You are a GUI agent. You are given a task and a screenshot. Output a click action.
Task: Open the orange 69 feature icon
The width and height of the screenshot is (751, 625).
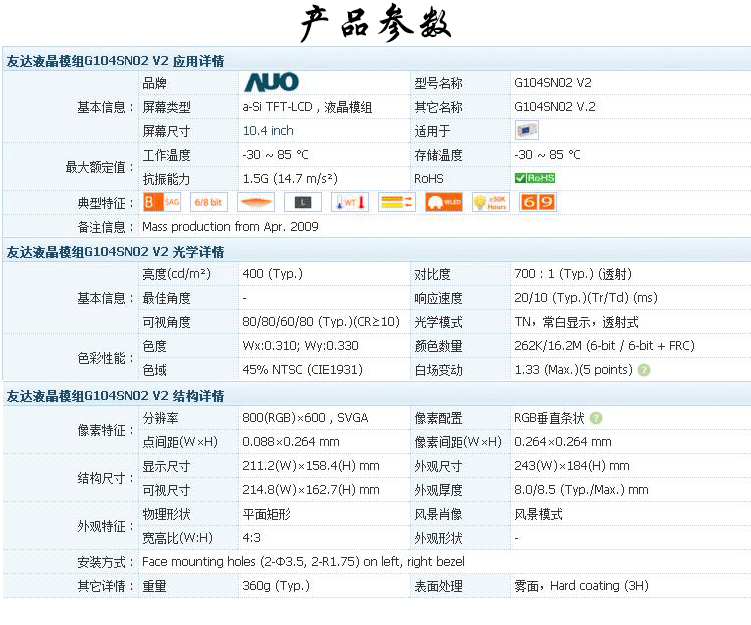538,202
